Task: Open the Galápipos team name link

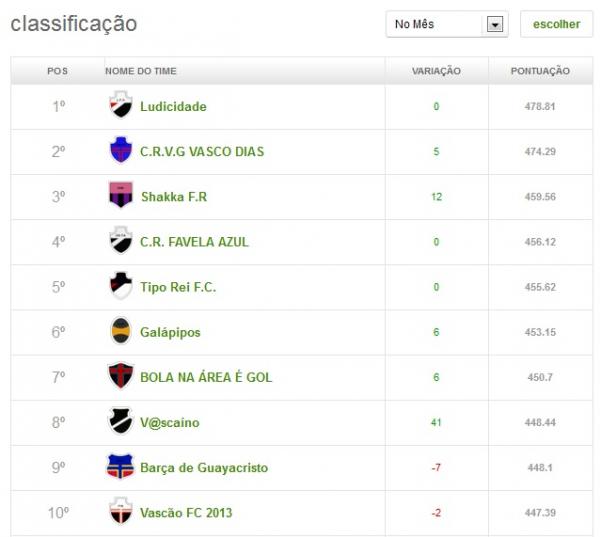Action: 170,332
